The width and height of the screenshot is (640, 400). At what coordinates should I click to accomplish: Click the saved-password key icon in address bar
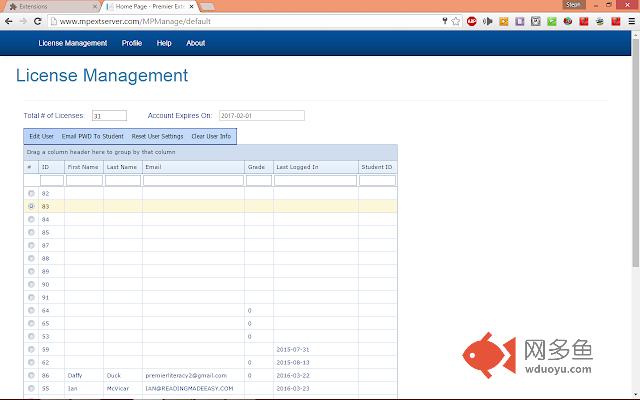pos(445,21)
